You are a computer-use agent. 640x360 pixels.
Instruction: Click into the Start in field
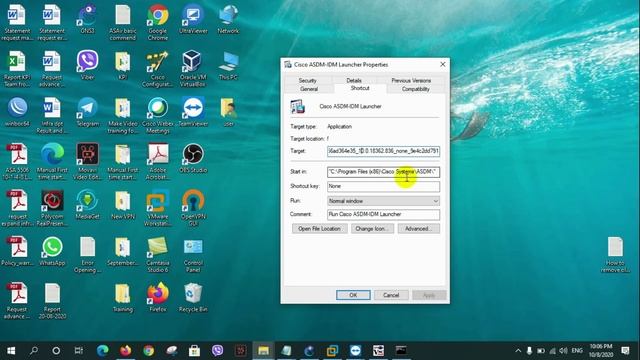pos(383,172)
